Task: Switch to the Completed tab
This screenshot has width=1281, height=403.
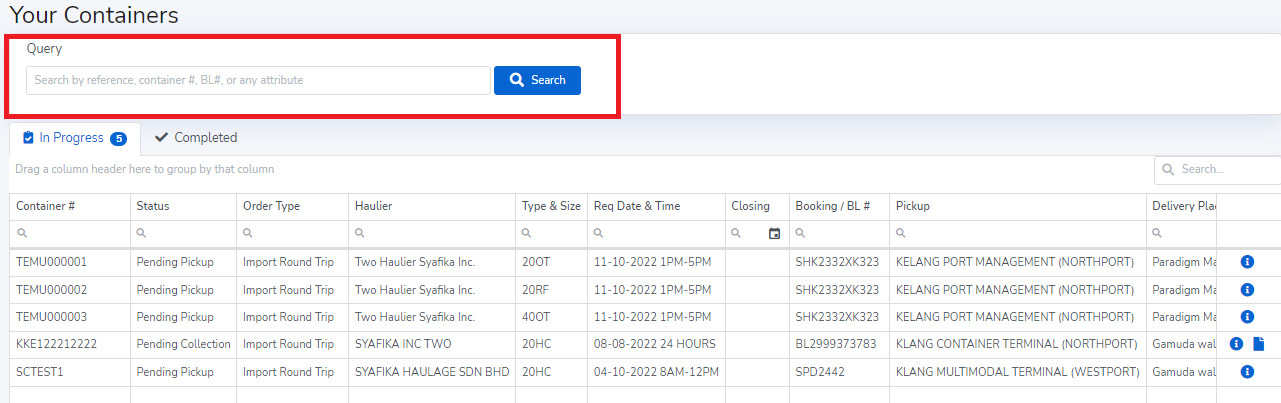Action: coord(196,137)
